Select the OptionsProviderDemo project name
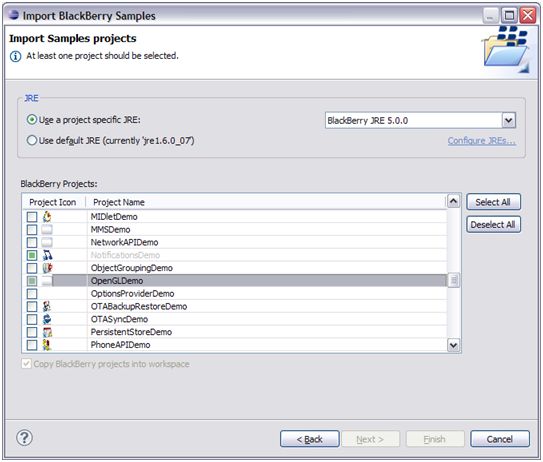The width and height of the screenshot is (543, 462). (132, 294)
